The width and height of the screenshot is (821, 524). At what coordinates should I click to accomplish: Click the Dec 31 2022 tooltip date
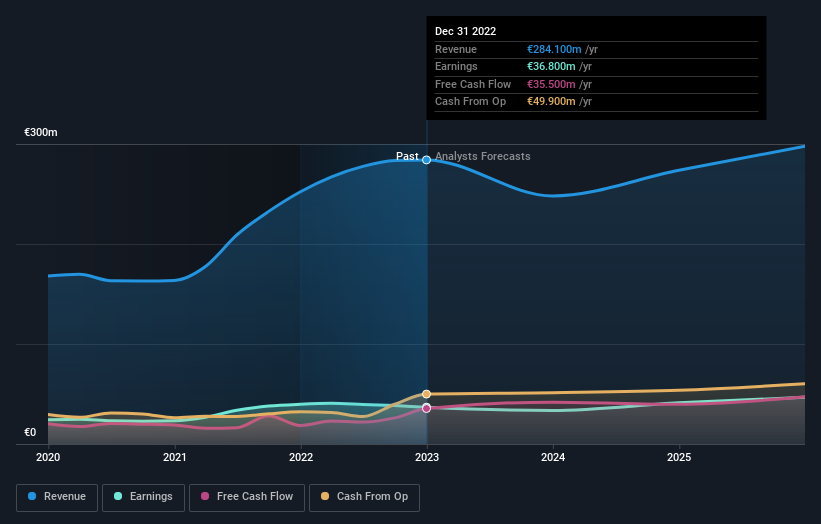pyautogui.click(x=465, y=31)
